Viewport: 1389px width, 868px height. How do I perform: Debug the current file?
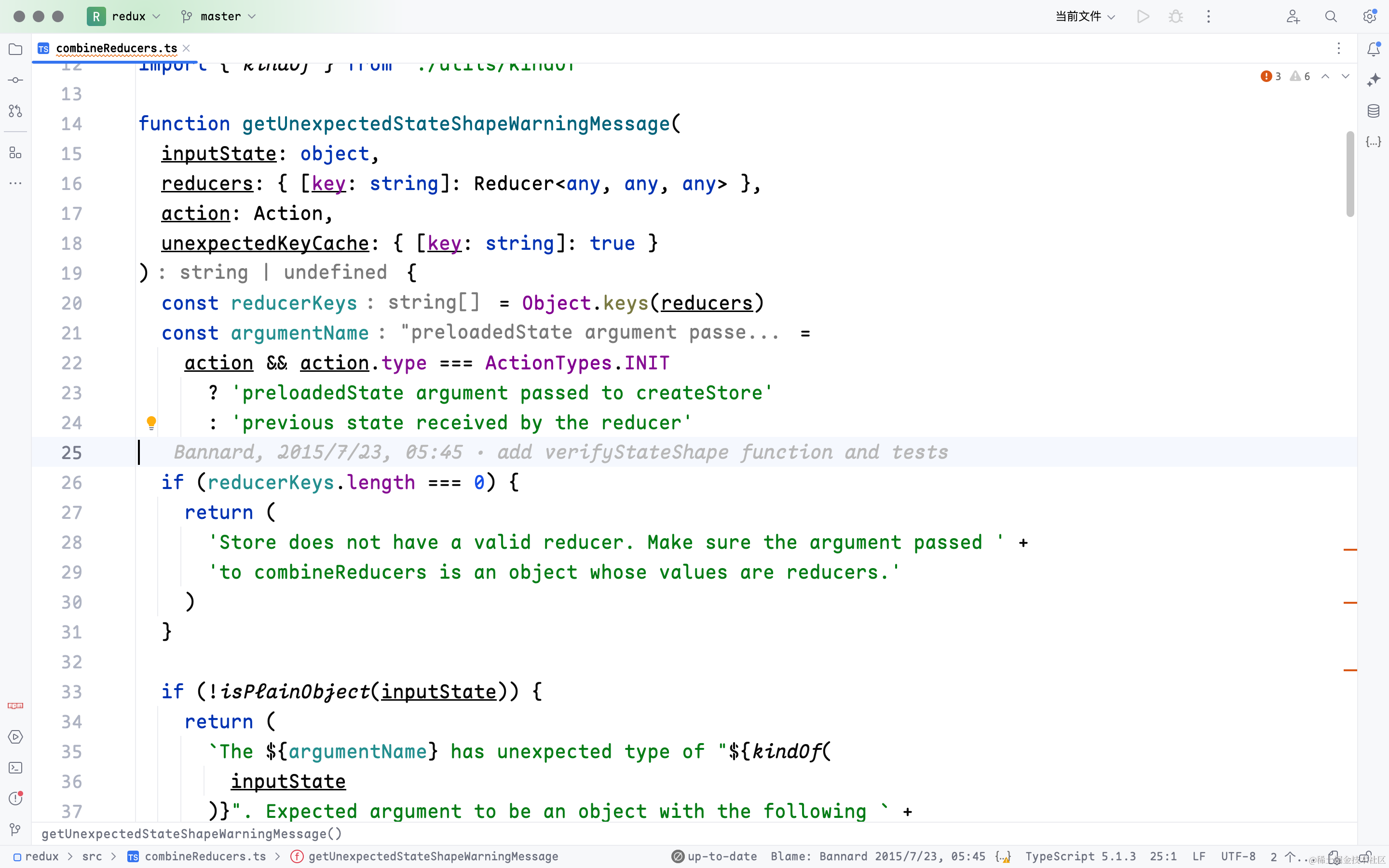pos(1175,17)
